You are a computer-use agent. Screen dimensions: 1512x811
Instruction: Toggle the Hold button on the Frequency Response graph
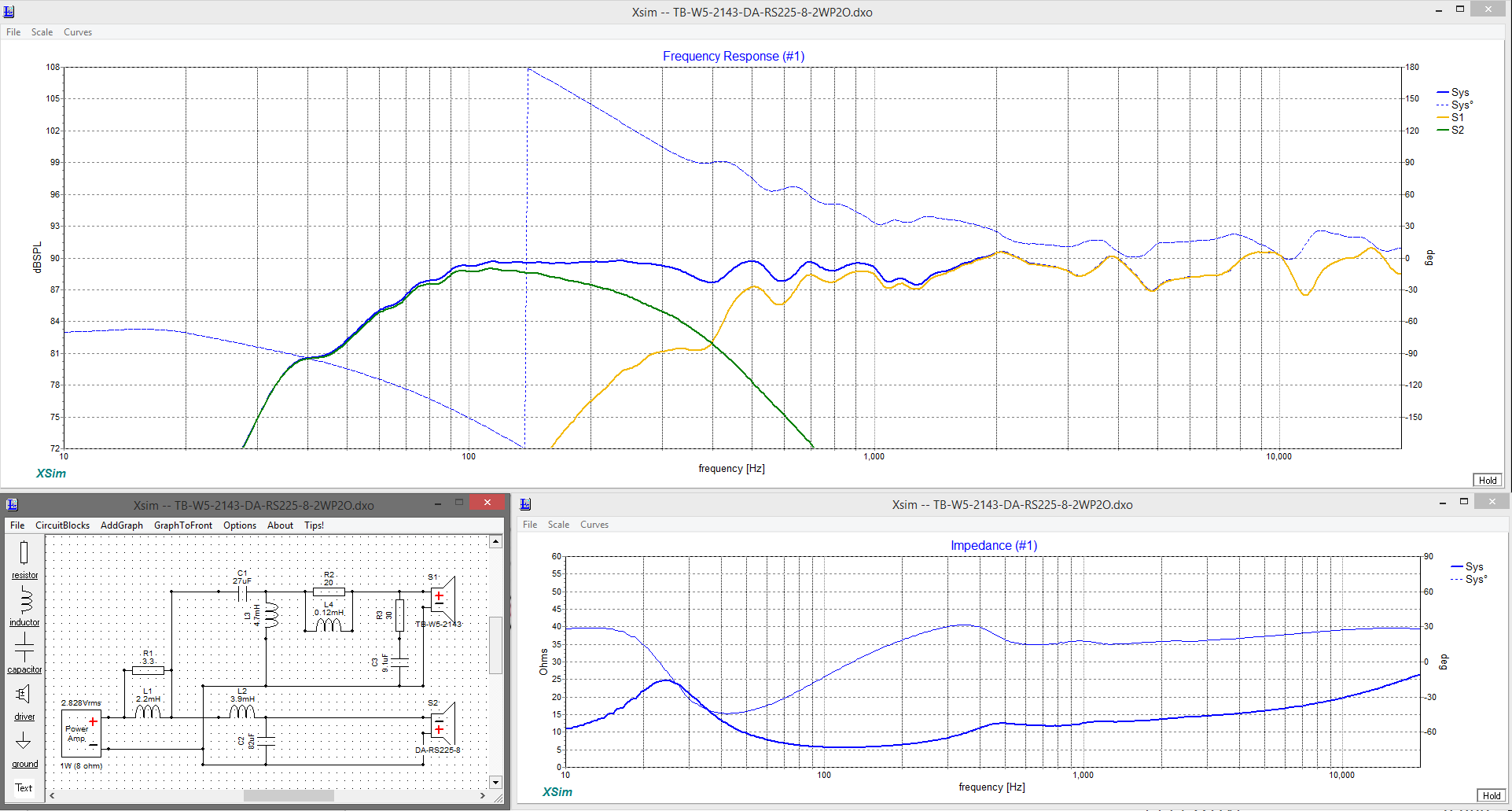click(x=1488, y=481)
